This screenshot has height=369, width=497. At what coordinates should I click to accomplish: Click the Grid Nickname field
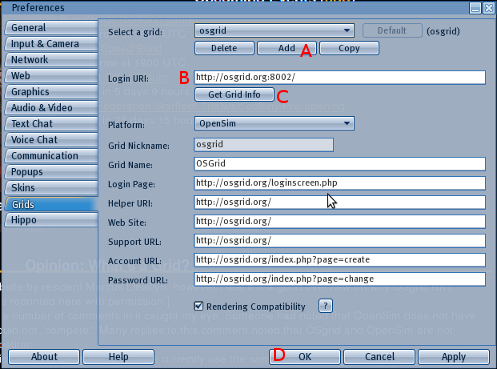tap(264, 145)
